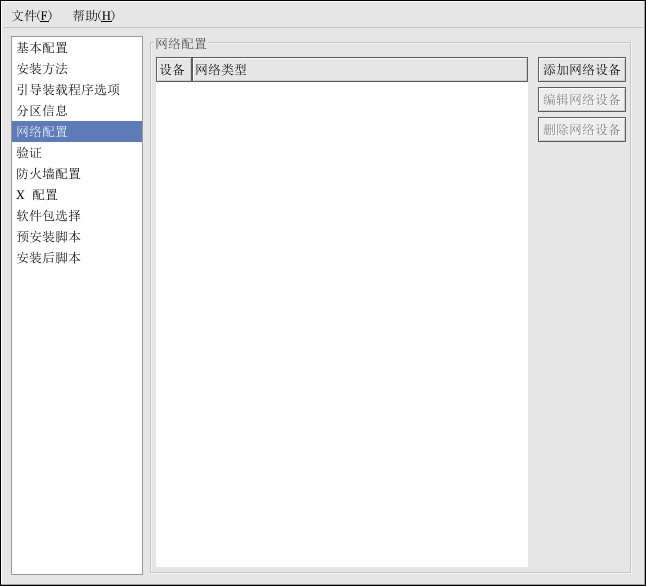Open the 预安装脚本 section
The image size is (646, 586).
[x=48, y=237]
